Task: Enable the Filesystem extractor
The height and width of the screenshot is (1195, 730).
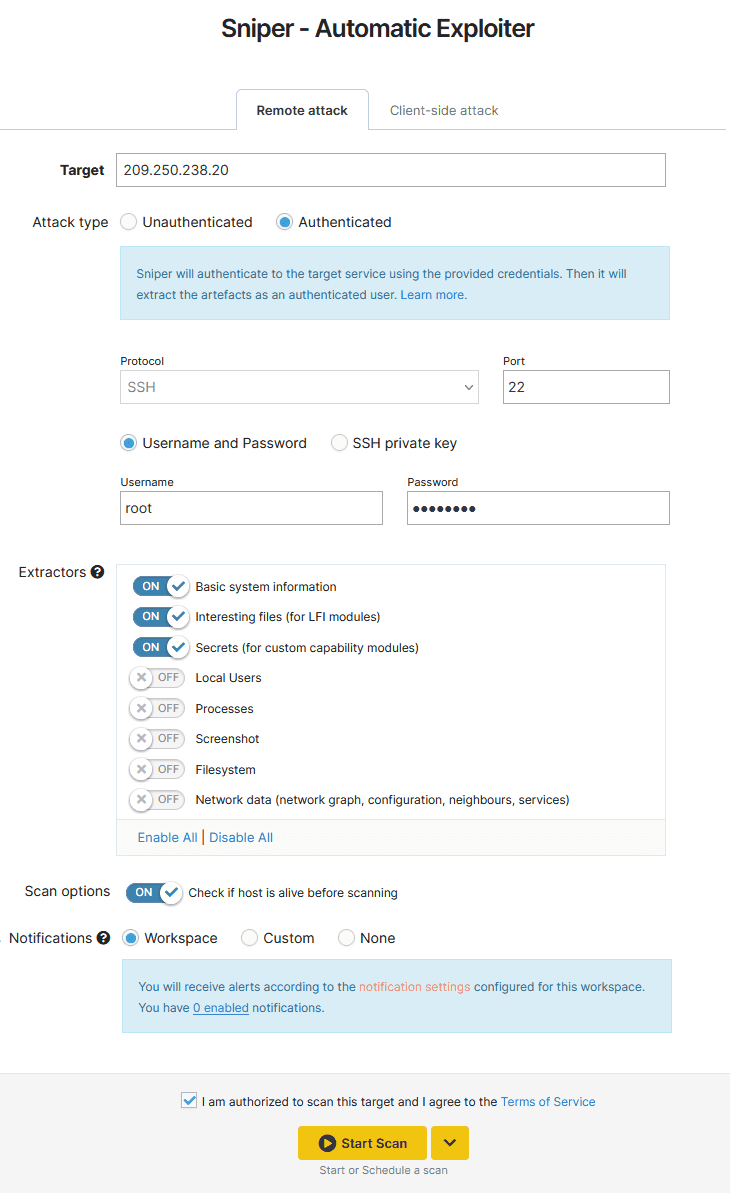Action: pos(157,769)
